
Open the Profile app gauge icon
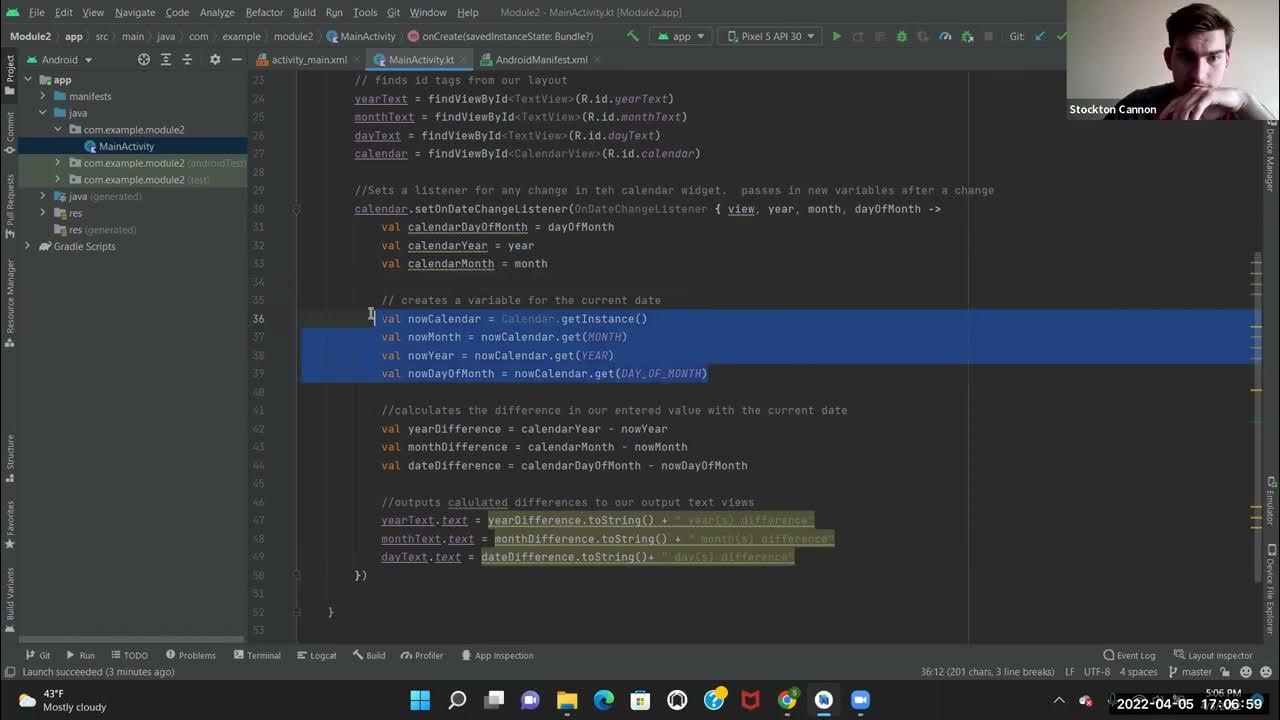point(945,36)
